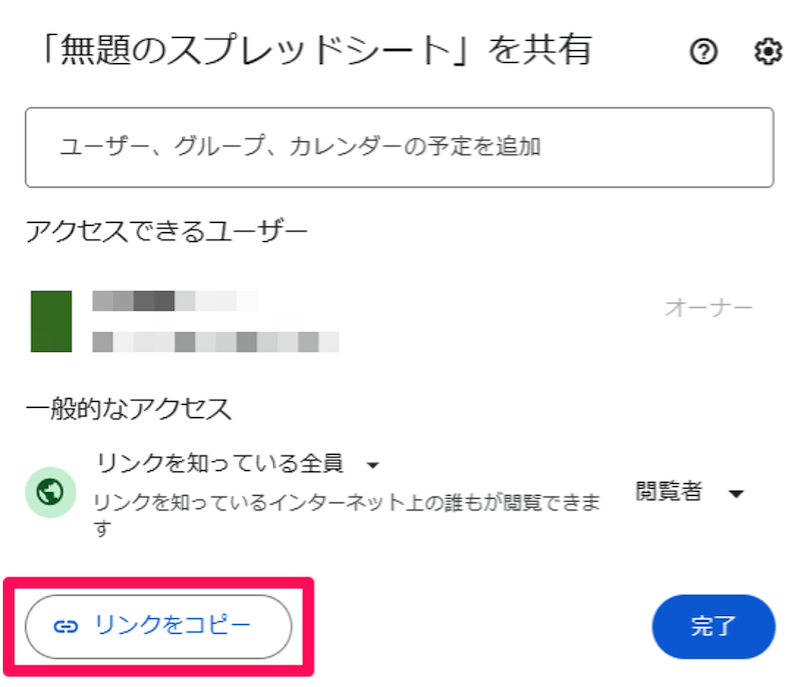Open the 閲覧者 role dropdown
This screenshot has height=687, width=804.
670,492
